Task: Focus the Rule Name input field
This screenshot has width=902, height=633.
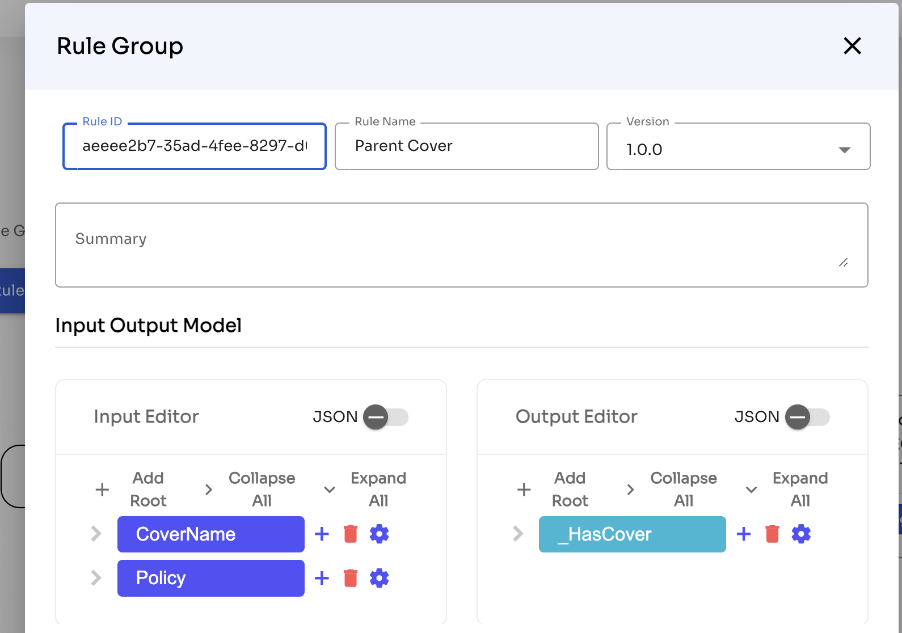Action: tap(466, 146)
